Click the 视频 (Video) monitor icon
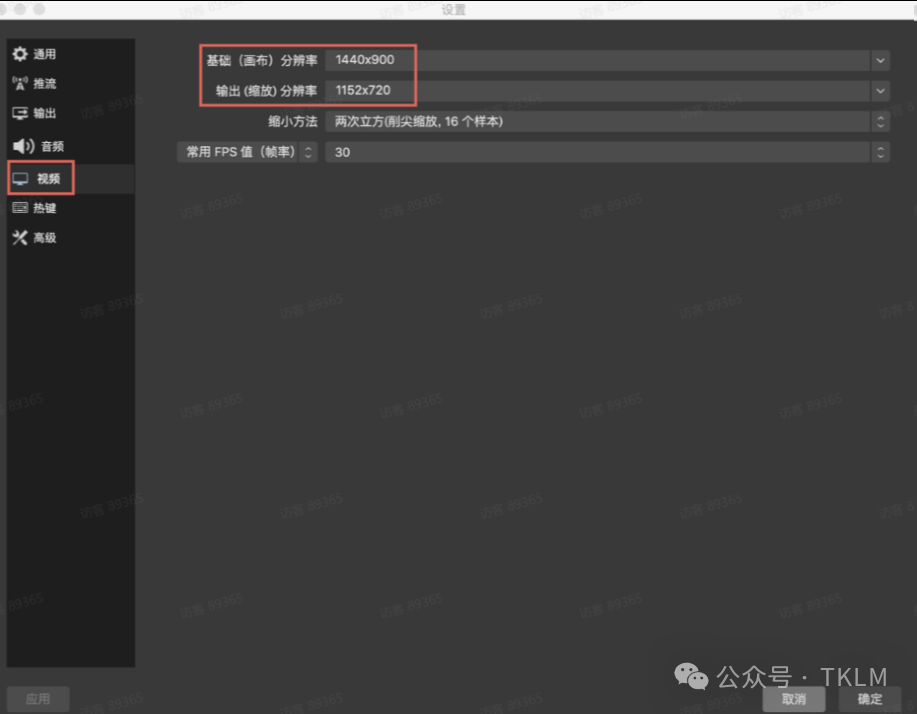The height and width of the screenshot is (714, 917). (20, 177)
